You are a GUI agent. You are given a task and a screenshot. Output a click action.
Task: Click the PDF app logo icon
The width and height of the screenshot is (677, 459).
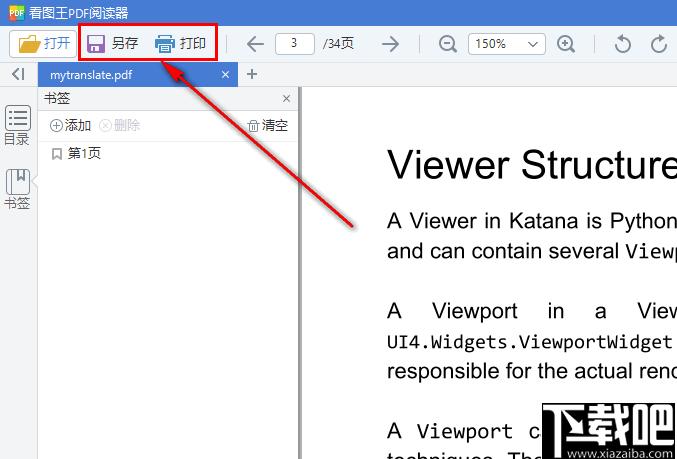[x=16, y=13]
